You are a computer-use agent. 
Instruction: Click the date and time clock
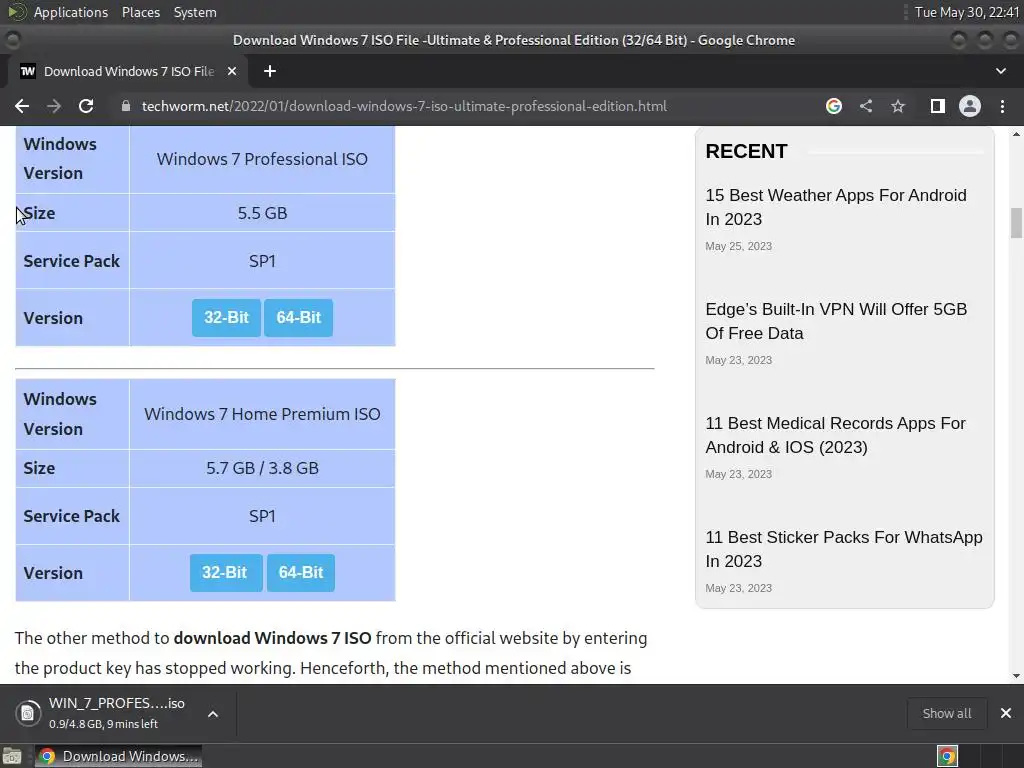coord(967,12)
